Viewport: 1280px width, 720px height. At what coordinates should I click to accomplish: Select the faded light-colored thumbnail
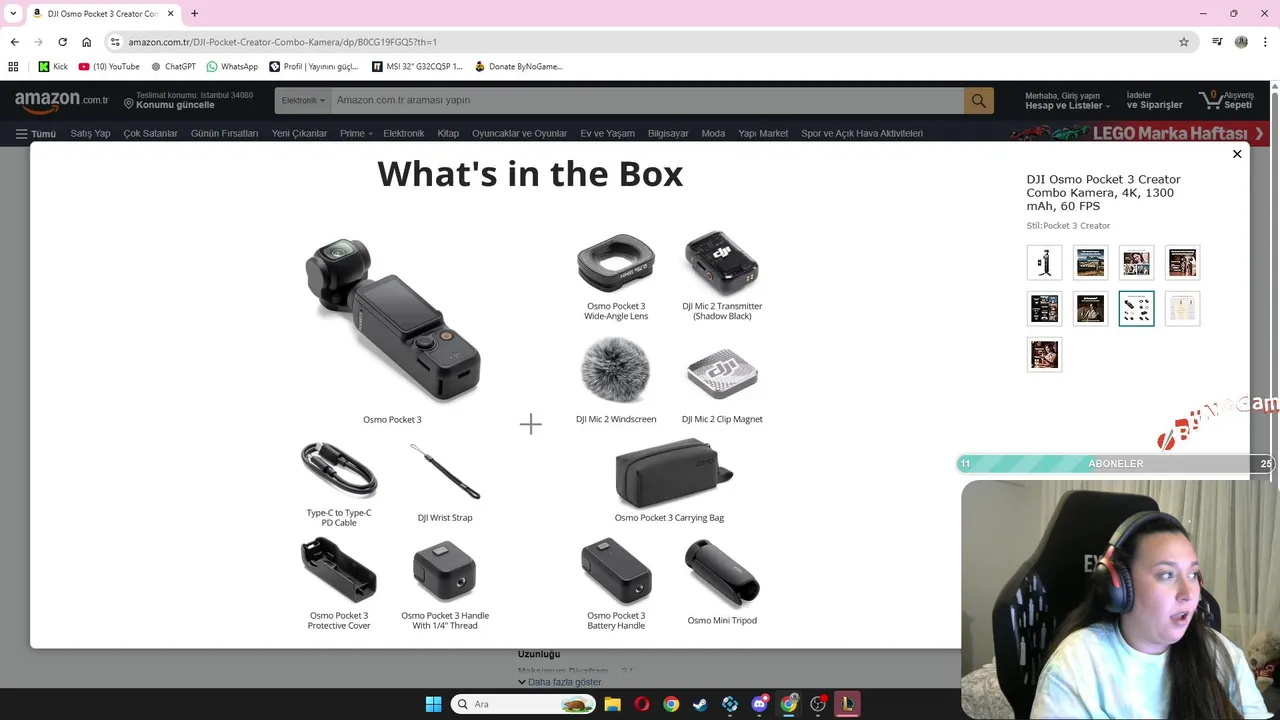pos(1182,309)
